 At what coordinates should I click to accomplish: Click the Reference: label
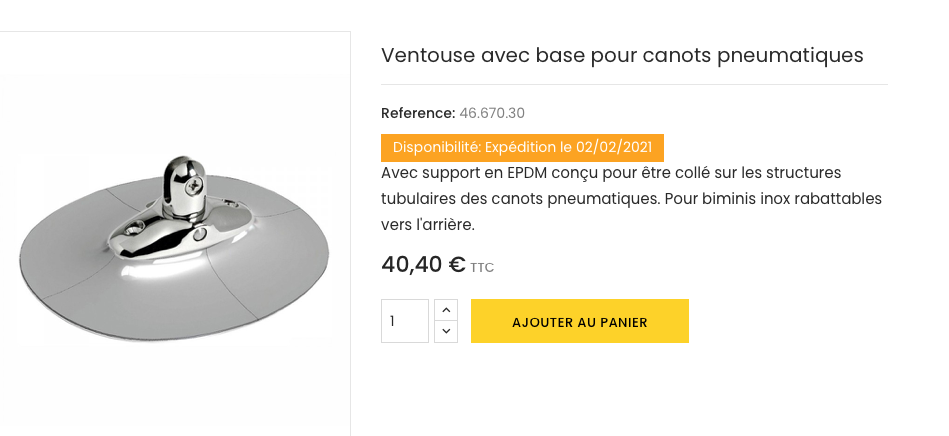[418, 113]
